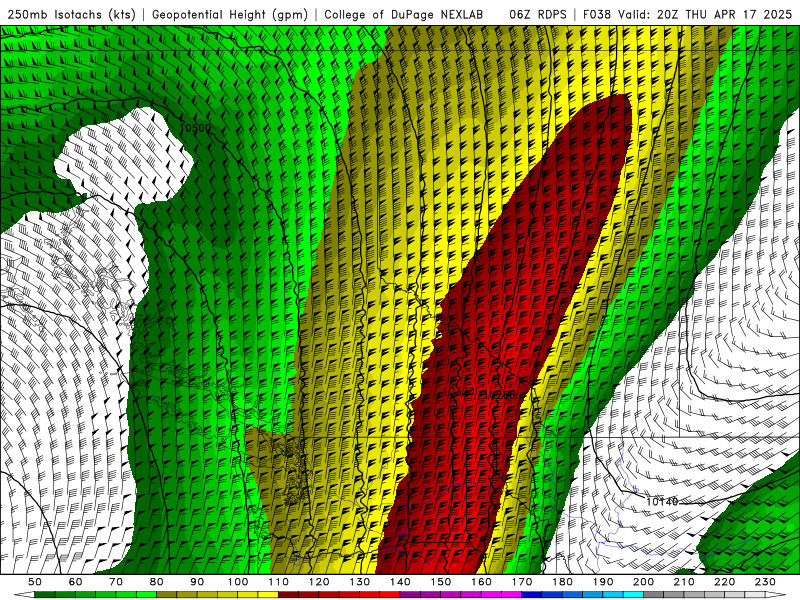
Task: Click the 150 value on the color scale
Action: tap(441, 582)
